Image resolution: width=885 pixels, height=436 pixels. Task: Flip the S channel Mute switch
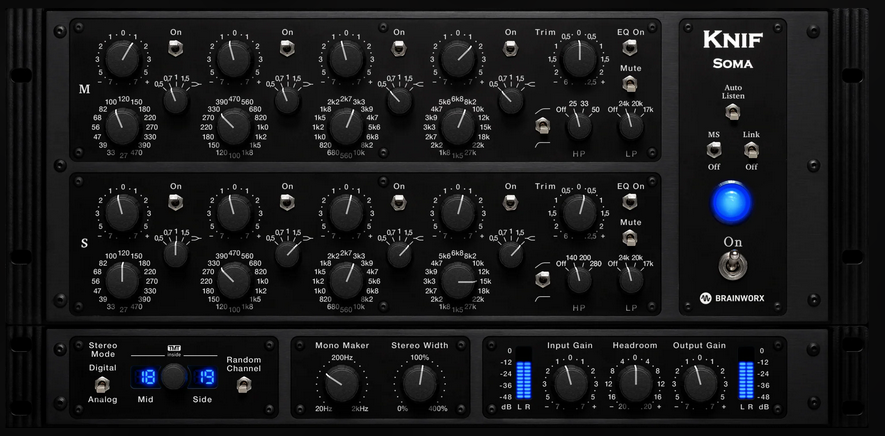click(630, 237)
